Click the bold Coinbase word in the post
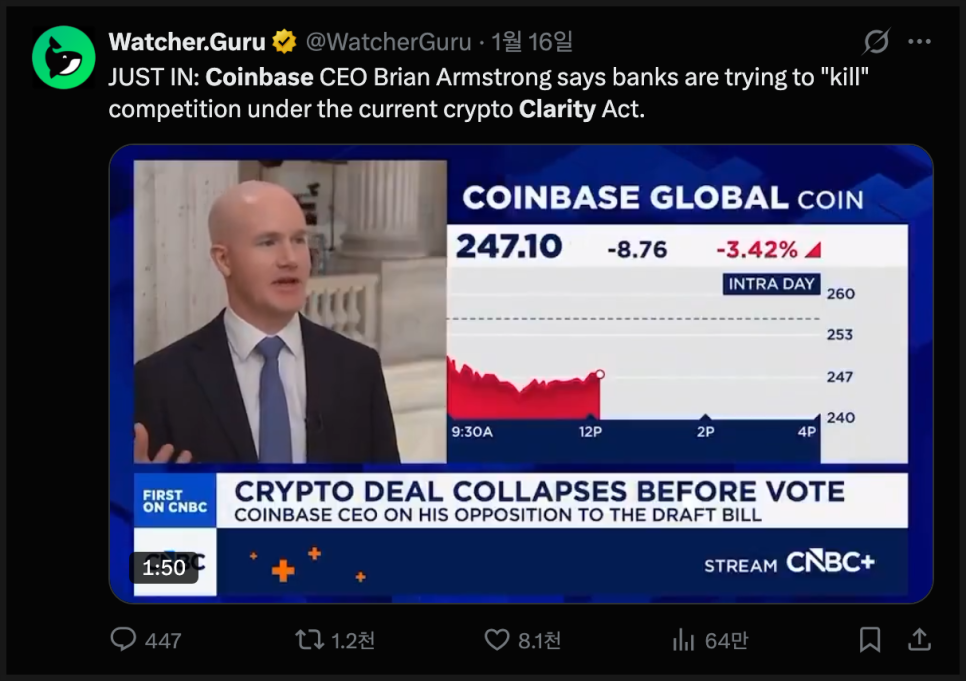966x681 pixels. click(259, 77)
